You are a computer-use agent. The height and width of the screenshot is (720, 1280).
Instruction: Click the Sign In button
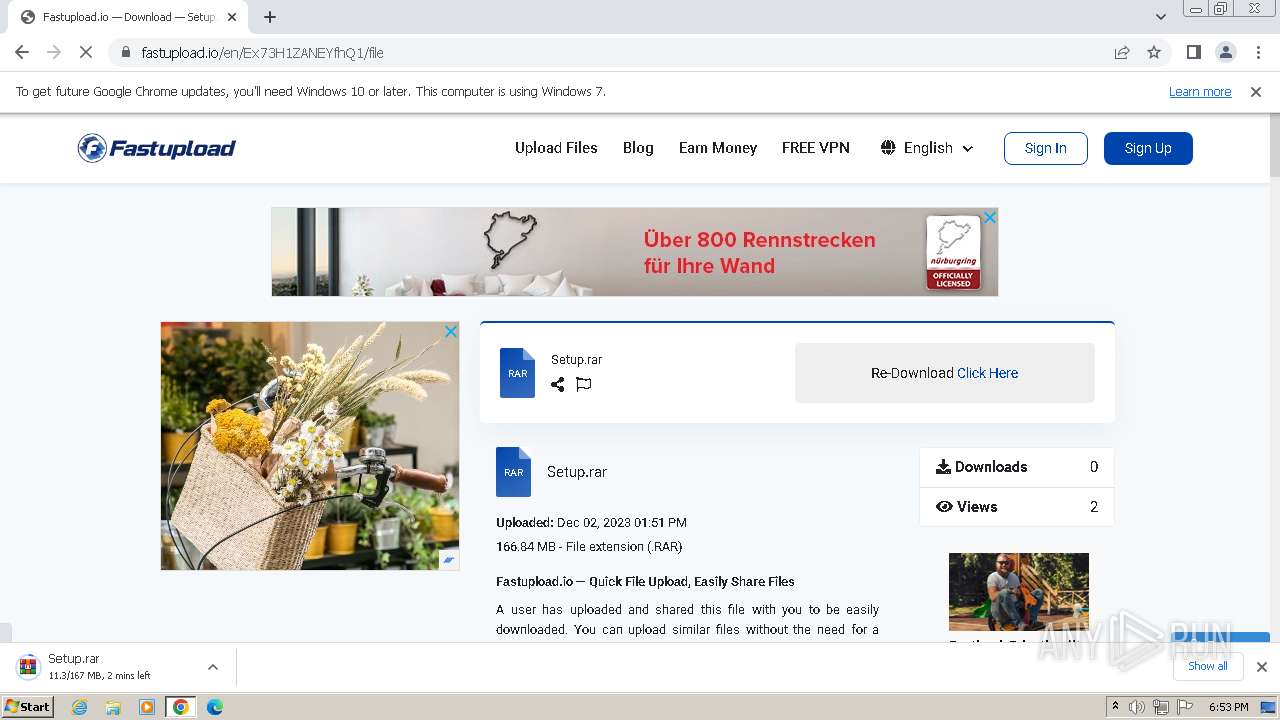coord(1046,148)
